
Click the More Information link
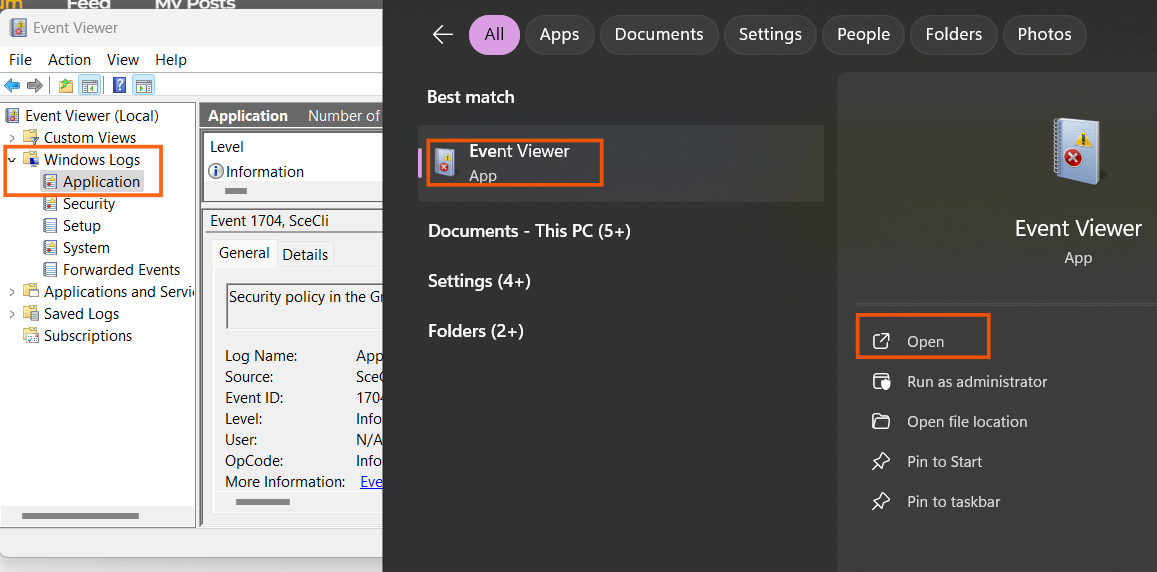[371, 482]
